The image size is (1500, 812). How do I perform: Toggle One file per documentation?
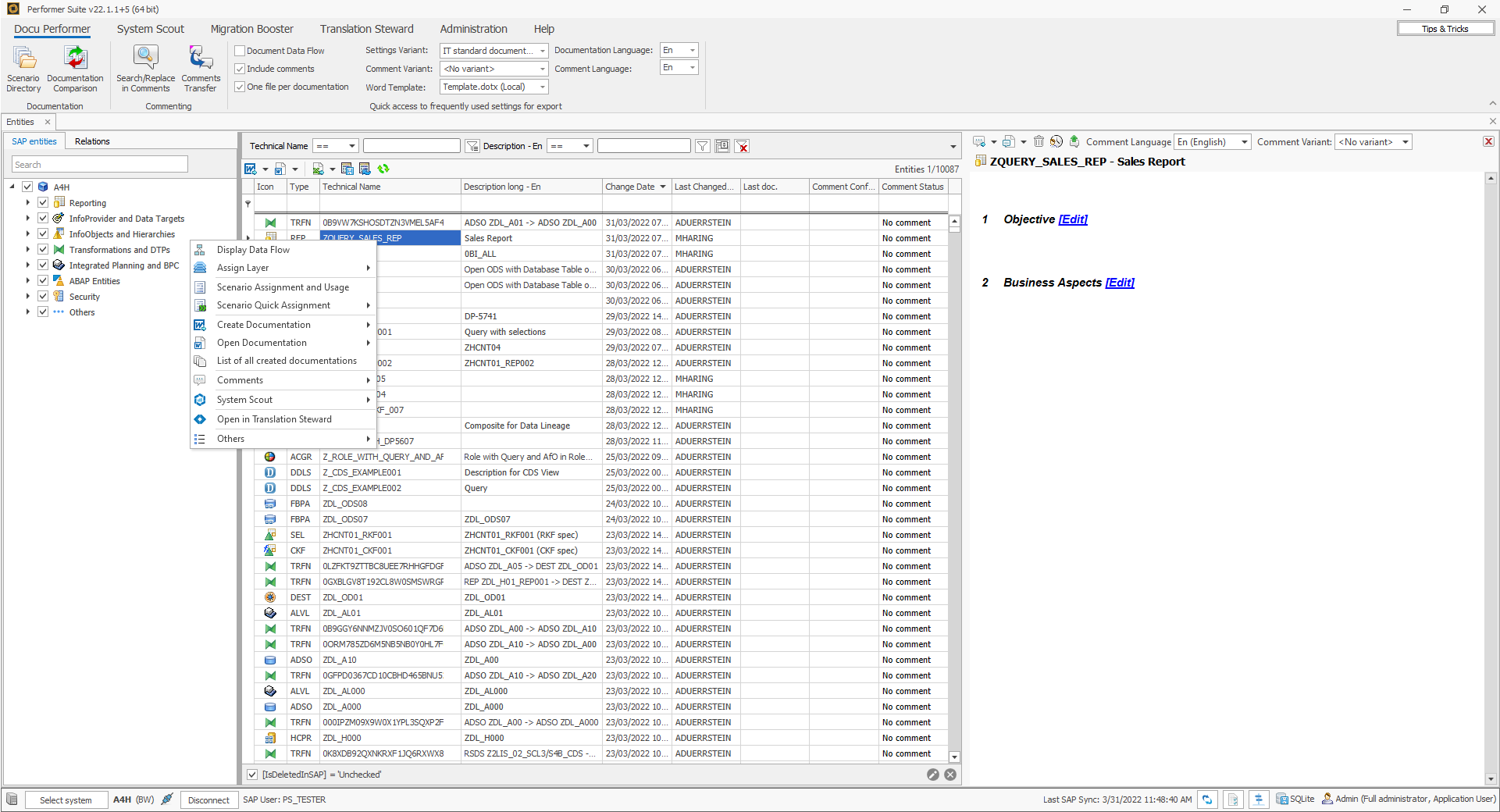[240, 87]
